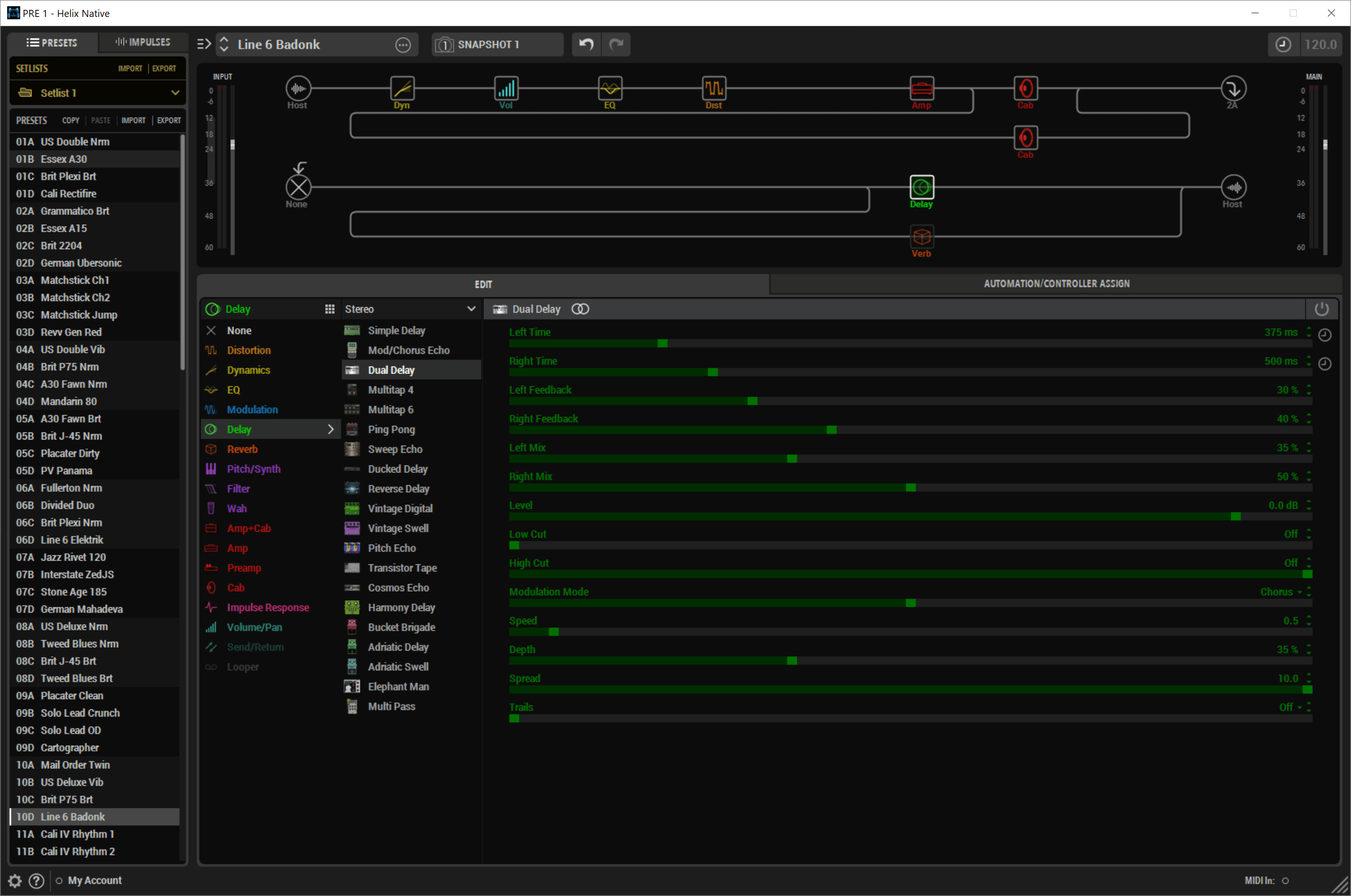Toggle the Trails Off setting
Screen dimensions: 1351x896
tap(1289, 708)
